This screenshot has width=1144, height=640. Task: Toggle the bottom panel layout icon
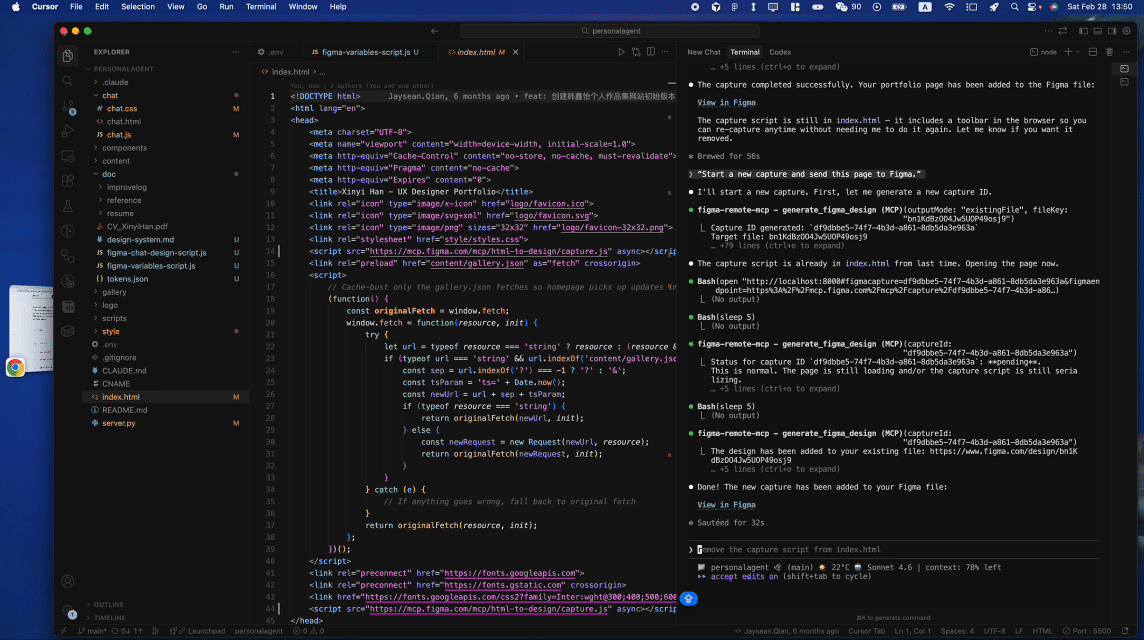coord(1098,31)
